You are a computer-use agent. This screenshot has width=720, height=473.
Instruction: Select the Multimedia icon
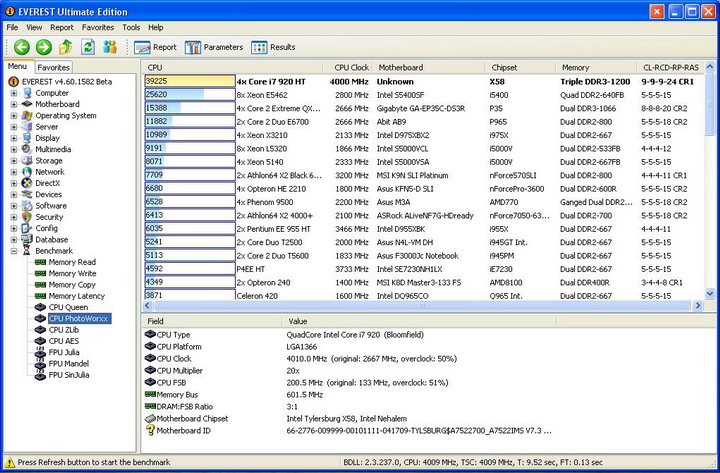[27, 149]
